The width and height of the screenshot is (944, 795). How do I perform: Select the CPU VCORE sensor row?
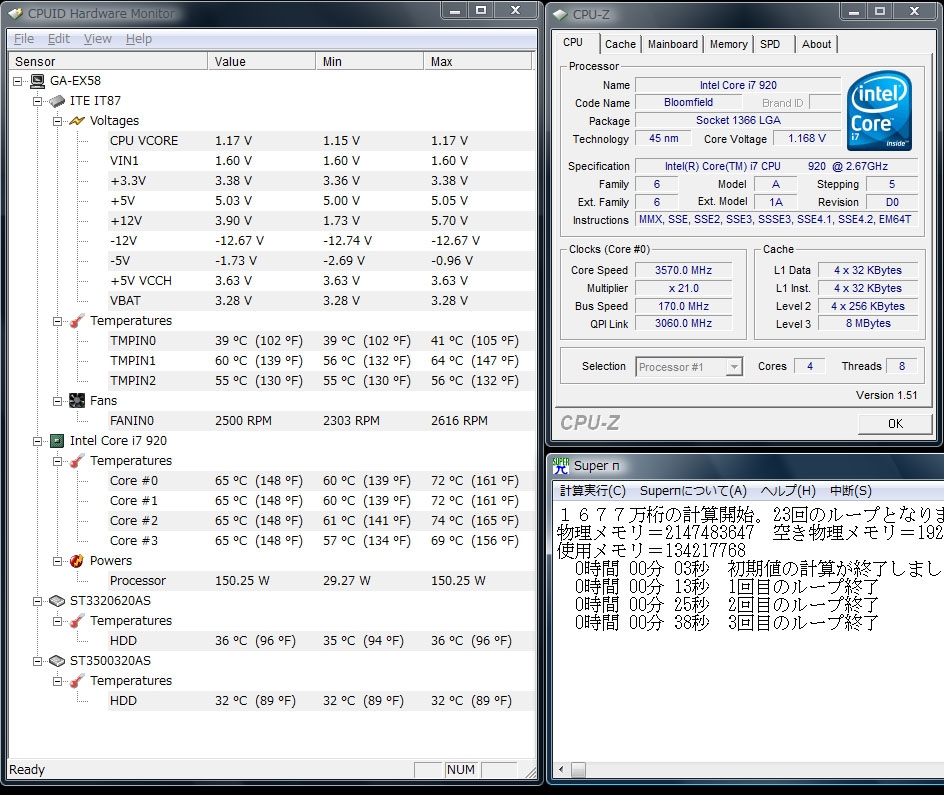tap(144, 141)
